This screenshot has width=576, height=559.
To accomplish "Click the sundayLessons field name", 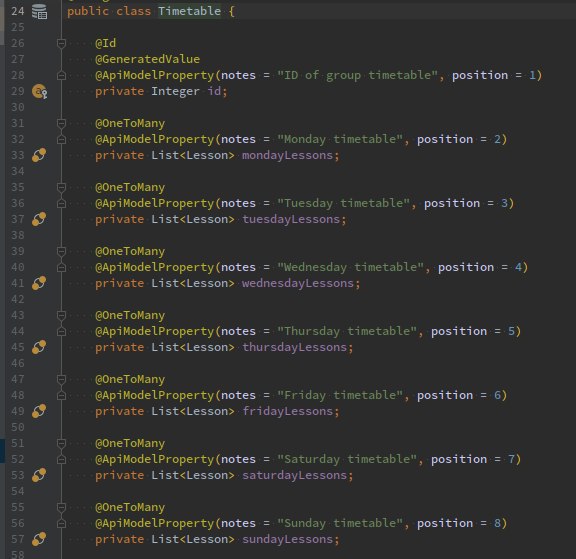I will [287, 539].
